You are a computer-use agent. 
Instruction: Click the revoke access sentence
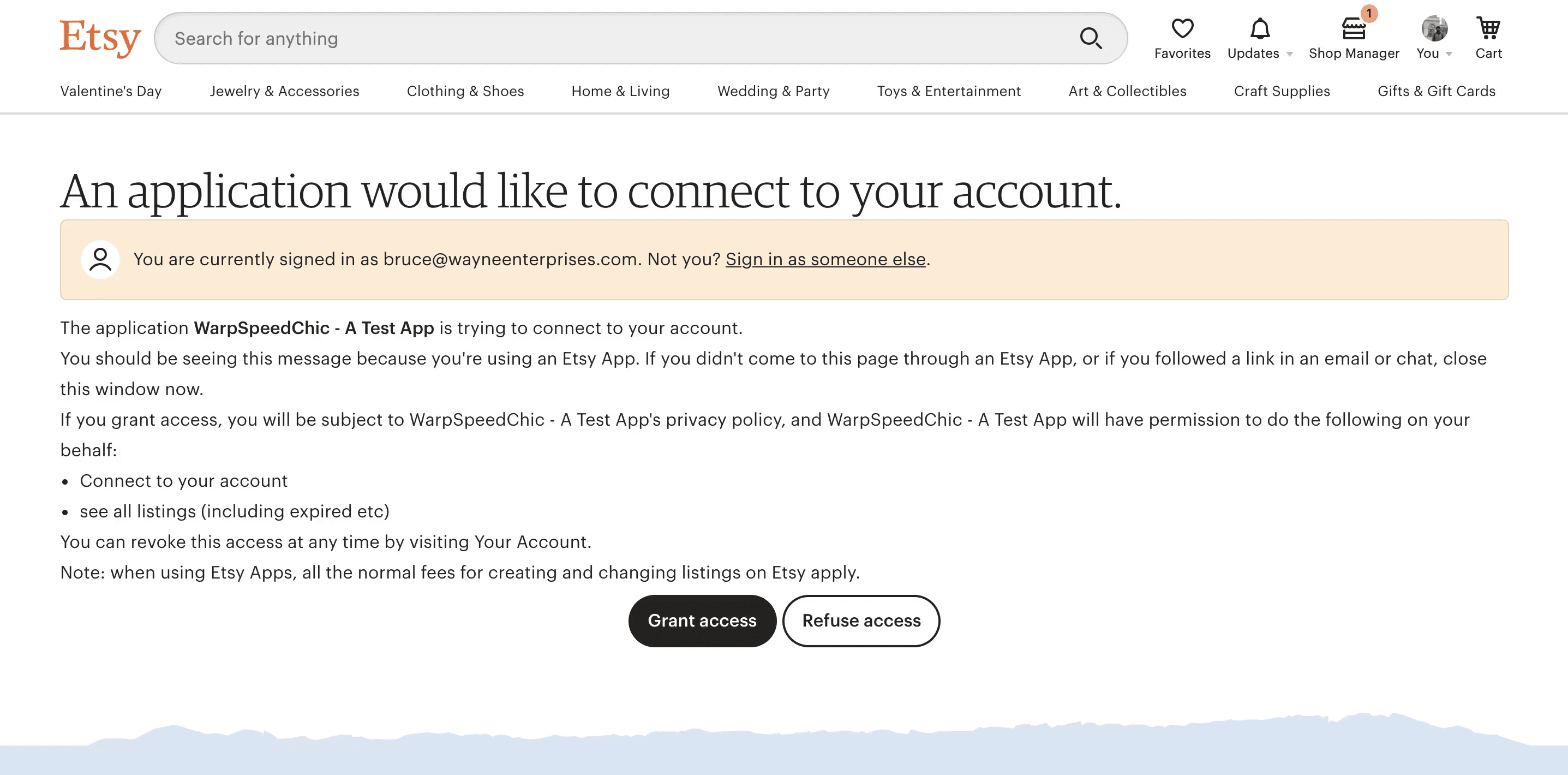326,542
